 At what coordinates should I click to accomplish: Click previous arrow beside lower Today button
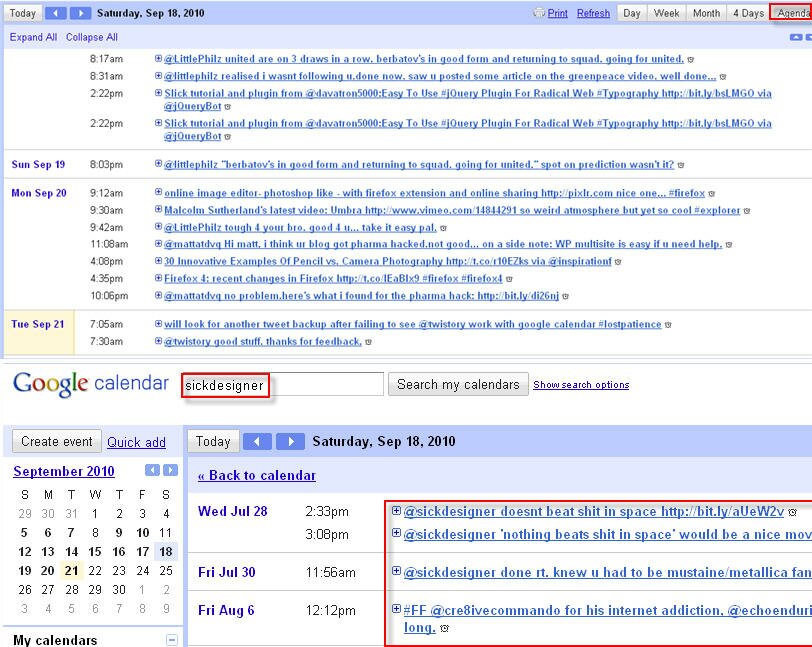click(x=257, y=441)
